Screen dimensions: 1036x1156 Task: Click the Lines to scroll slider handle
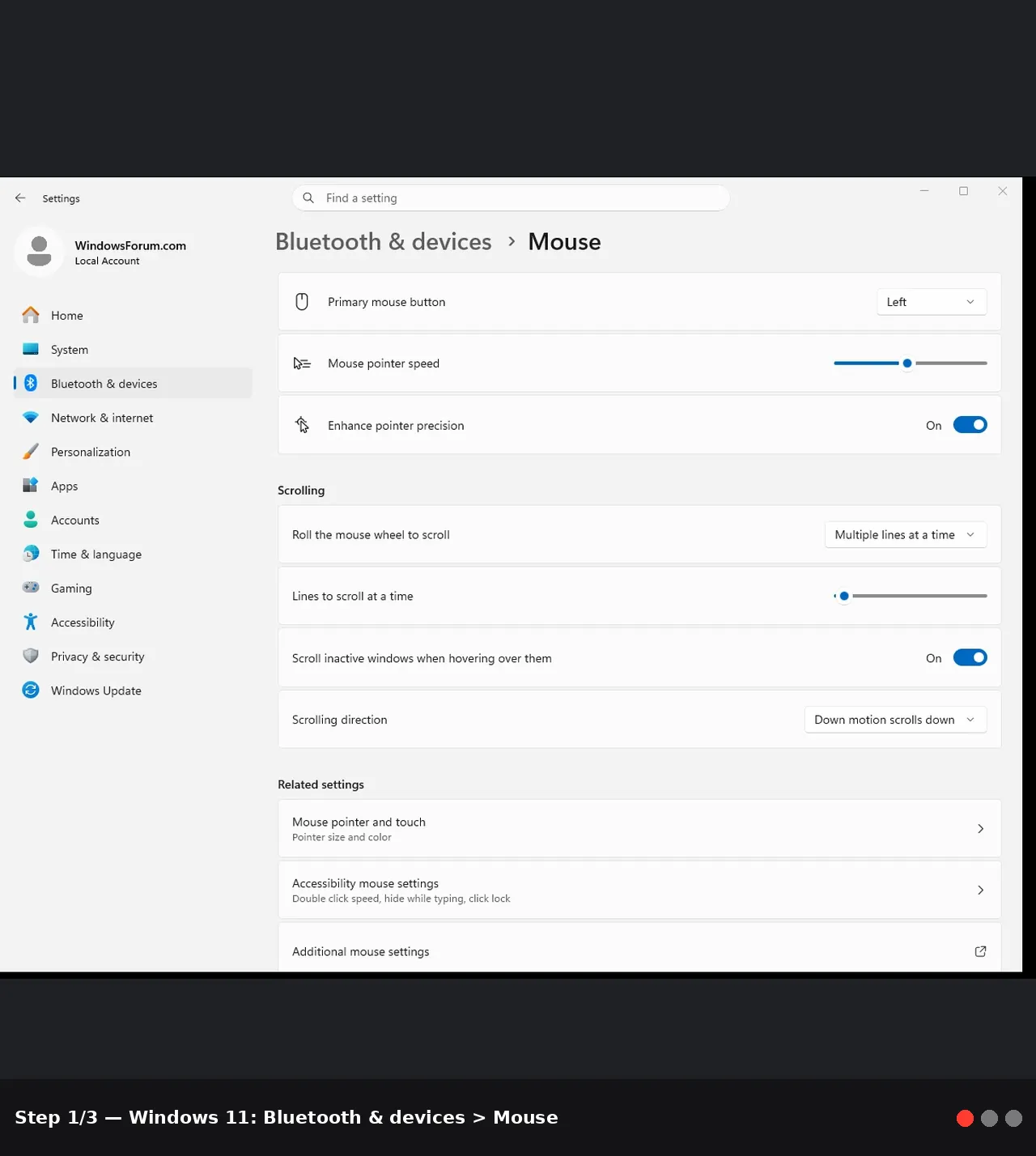coord(844,596)
